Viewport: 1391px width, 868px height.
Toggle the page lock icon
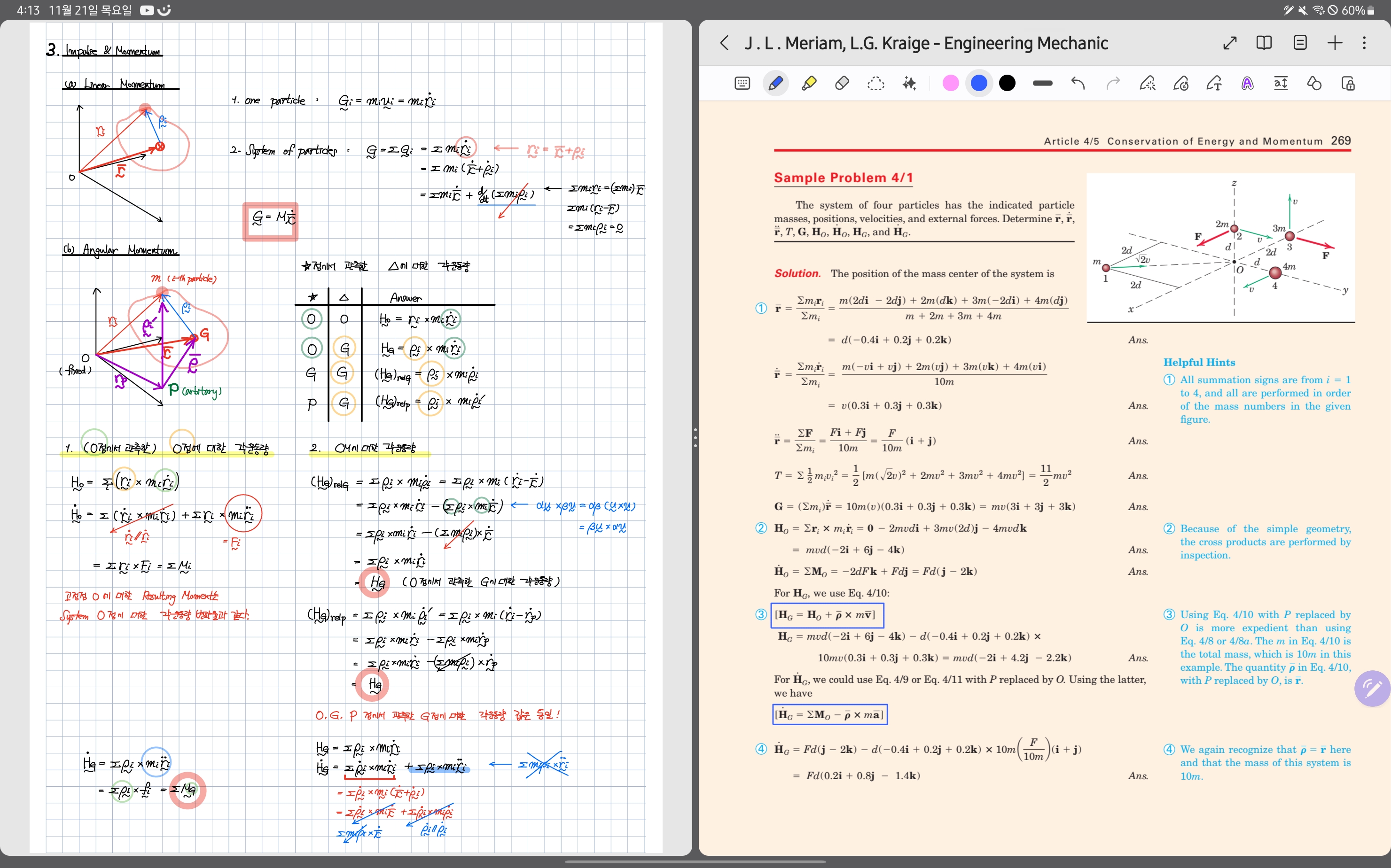(x=1348, y=84)
